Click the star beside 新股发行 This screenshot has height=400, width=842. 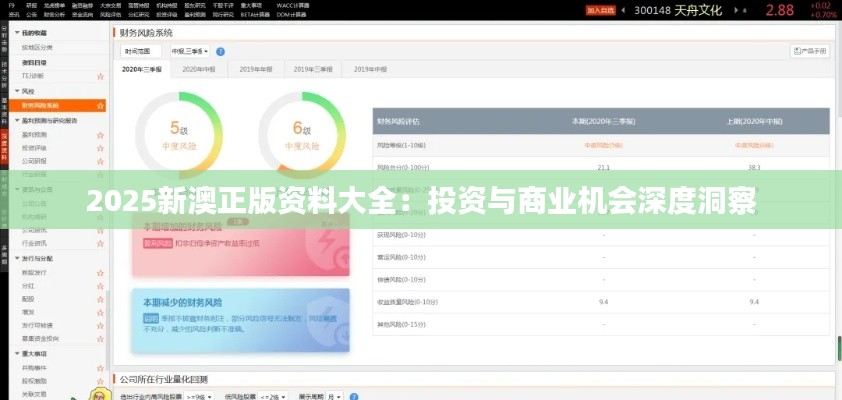(x=100, y=271)
